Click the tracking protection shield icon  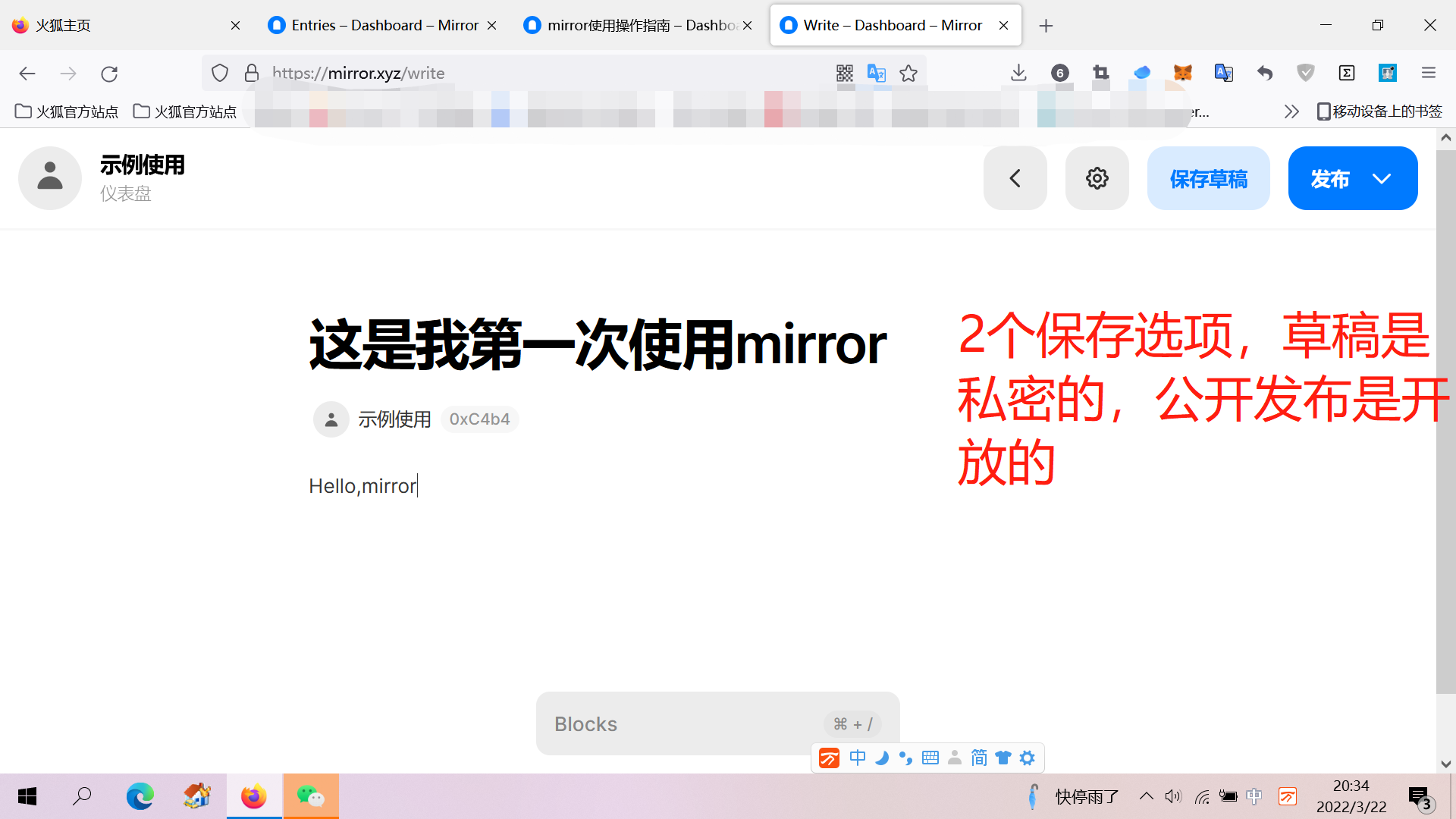tap(220, 73)
